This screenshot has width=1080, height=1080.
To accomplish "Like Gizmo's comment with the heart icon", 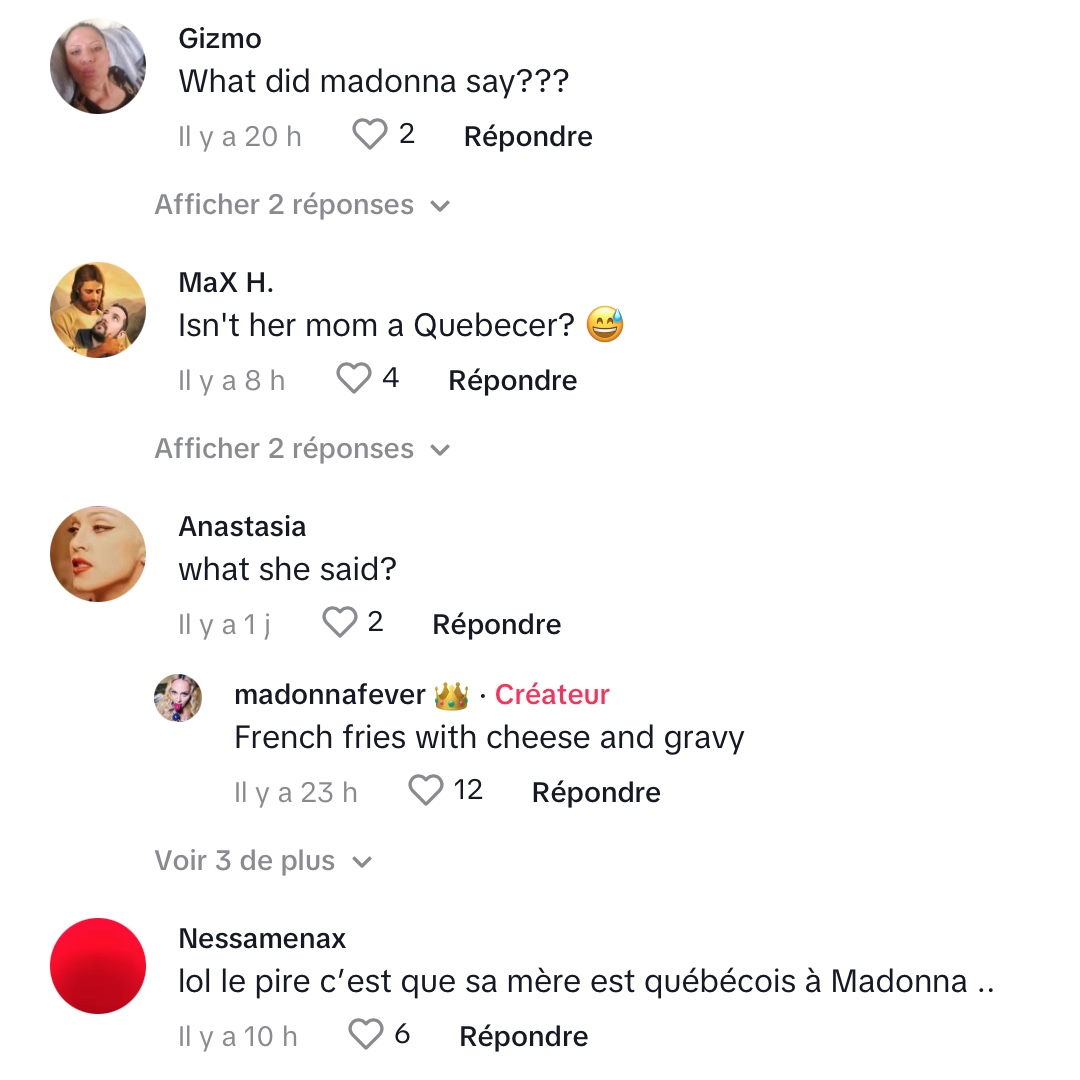I will [x=370, y=134].
